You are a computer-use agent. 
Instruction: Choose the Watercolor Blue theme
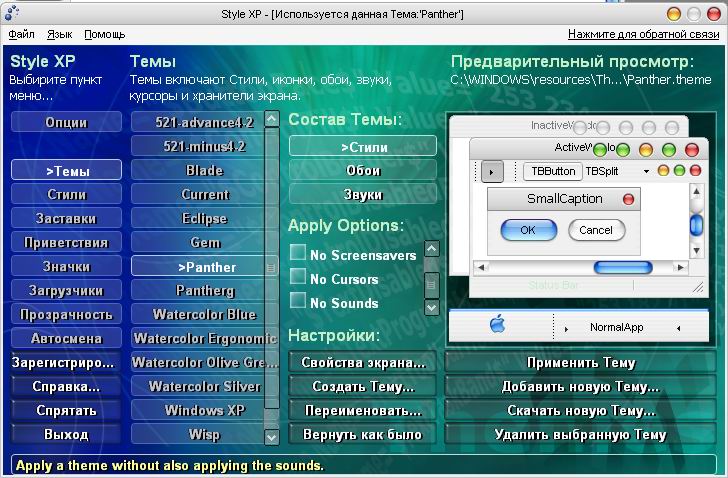[198, 315]
